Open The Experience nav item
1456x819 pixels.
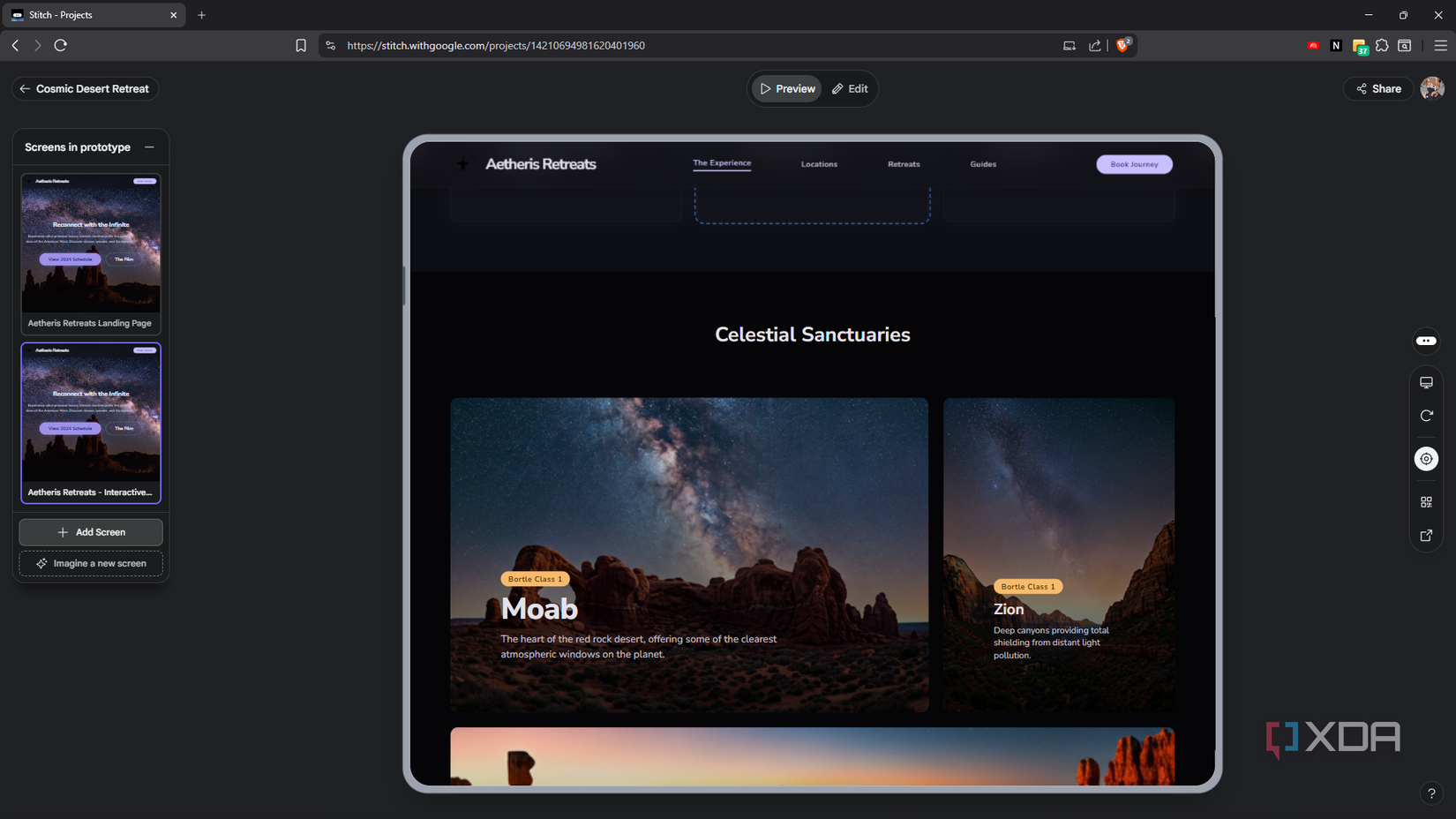(x=722, y=163)
